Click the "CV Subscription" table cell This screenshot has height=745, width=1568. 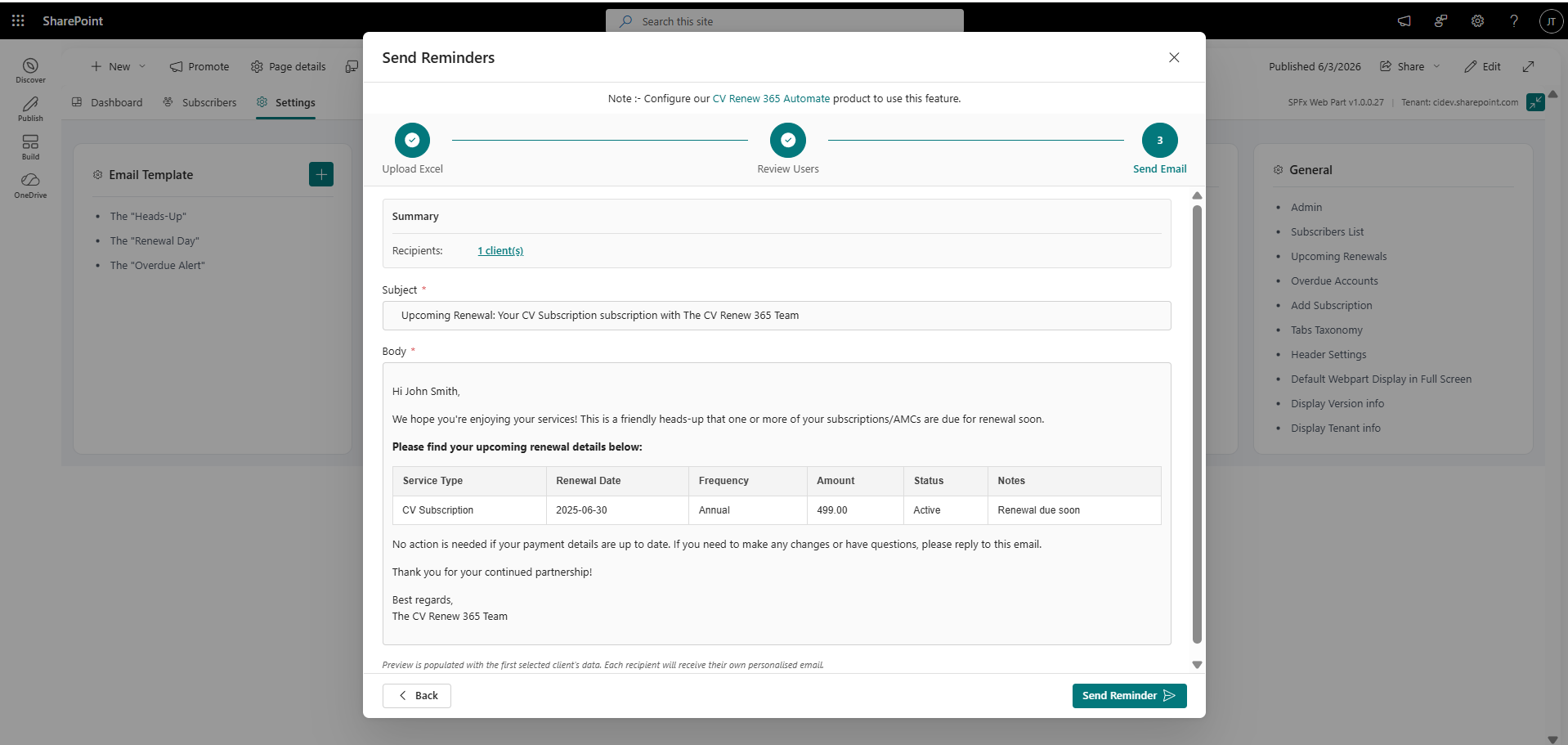point(469,510)
